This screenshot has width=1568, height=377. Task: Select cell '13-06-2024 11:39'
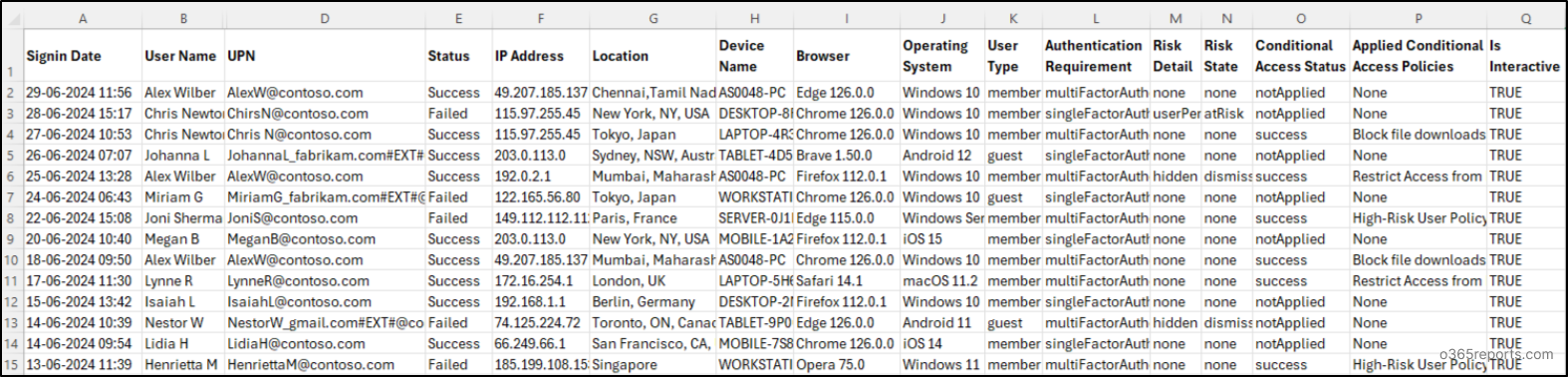82,365
